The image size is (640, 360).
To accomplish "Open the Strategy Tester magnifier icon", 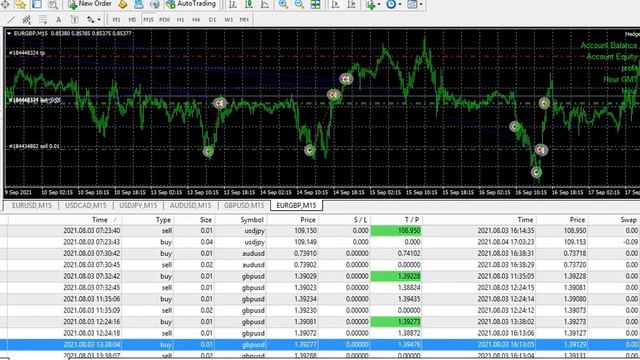I will (53, 4).
